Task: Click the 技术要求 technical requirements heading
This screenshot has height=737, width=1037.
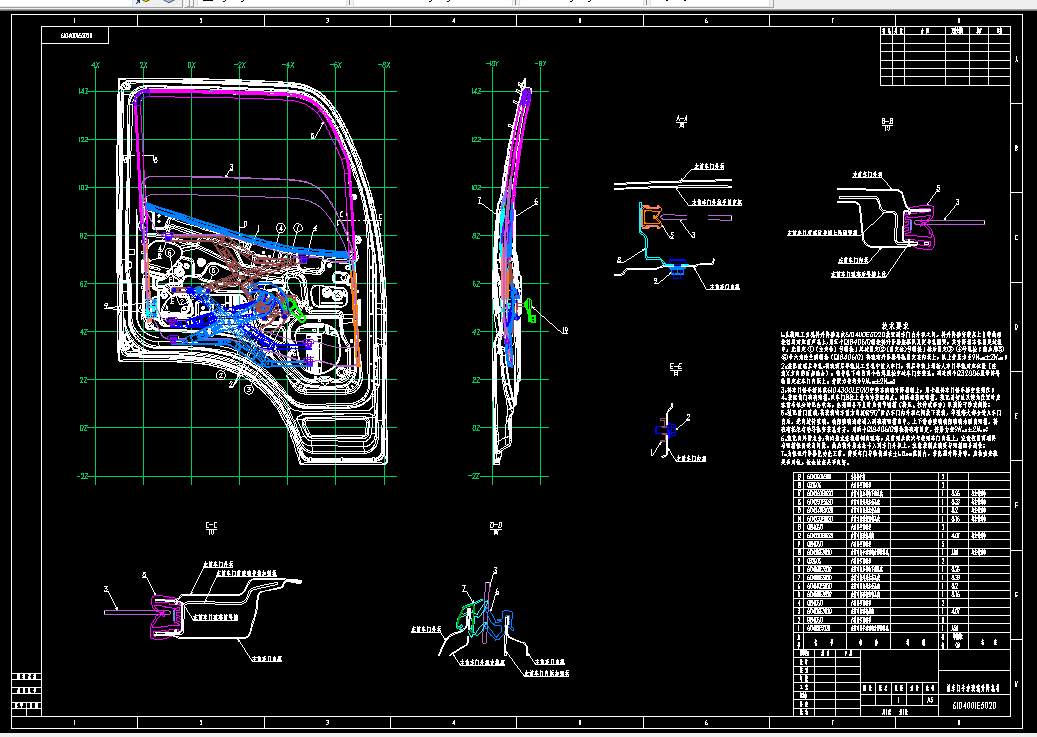Action: [x=896, y=325]
